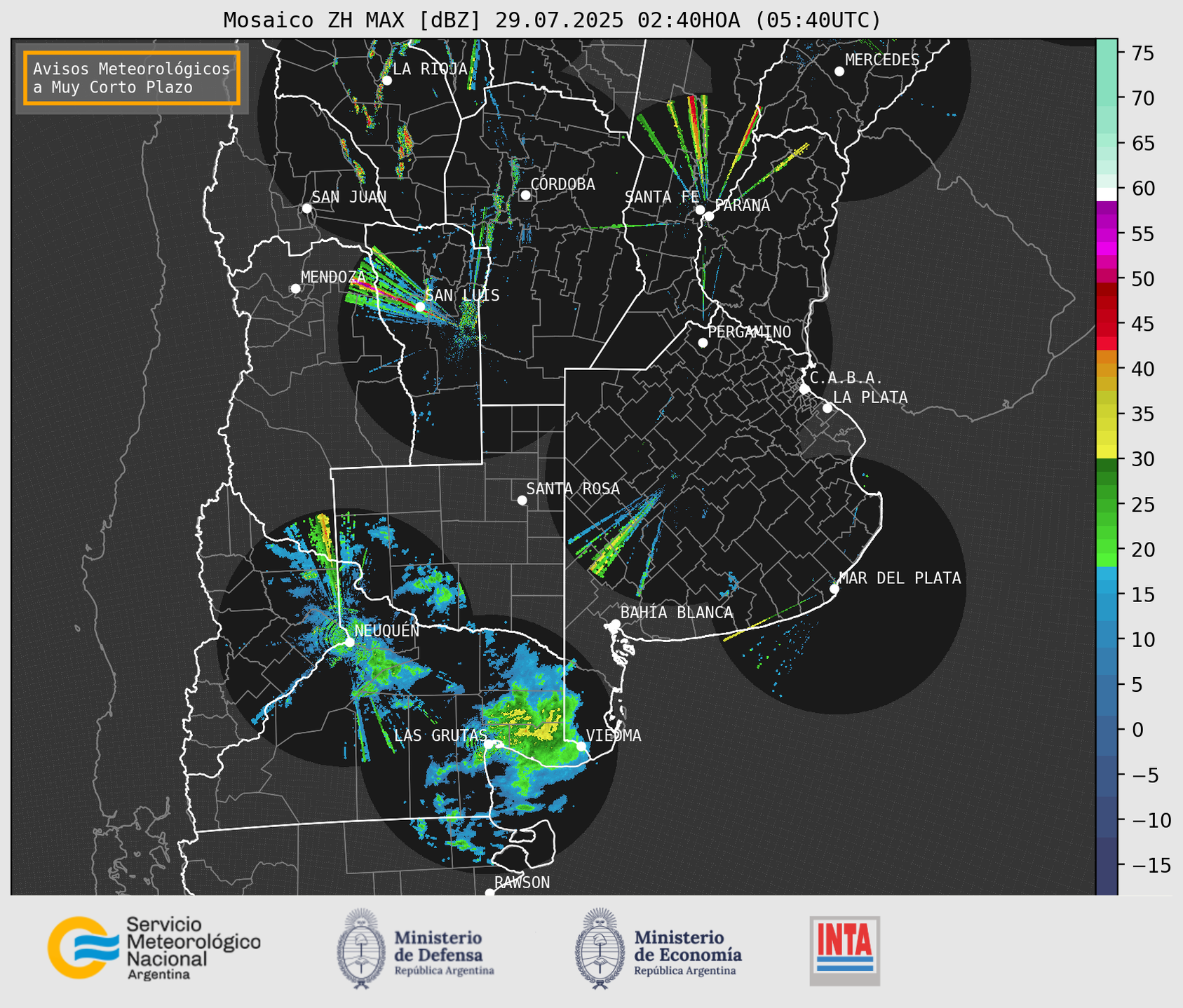Select the Mendoza city marker
This screenshot has width=1183, height=1008.
295,289
